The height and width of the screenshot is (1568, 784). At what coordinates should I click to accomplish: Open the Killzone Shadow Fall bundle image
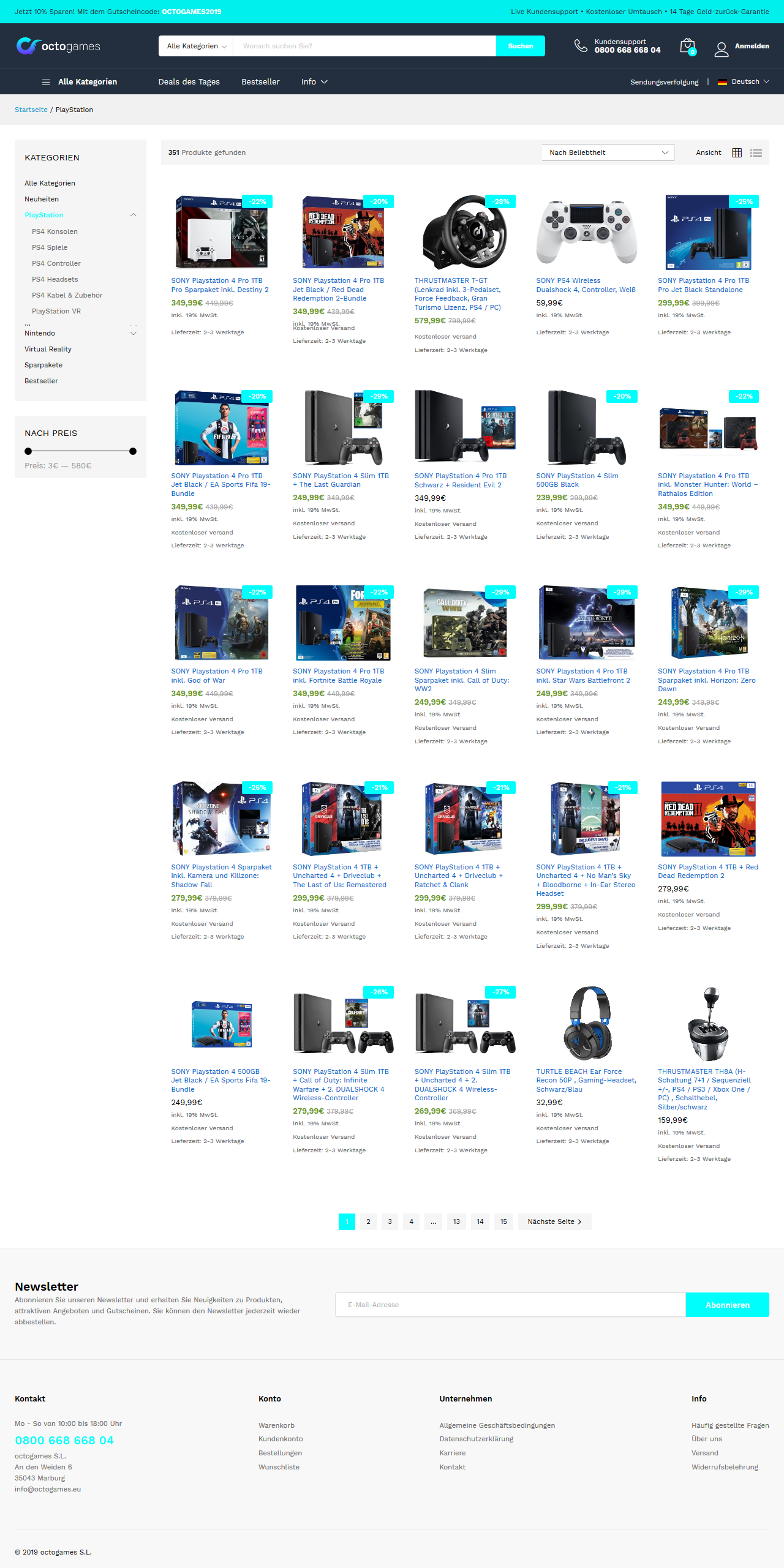(222, 818)
